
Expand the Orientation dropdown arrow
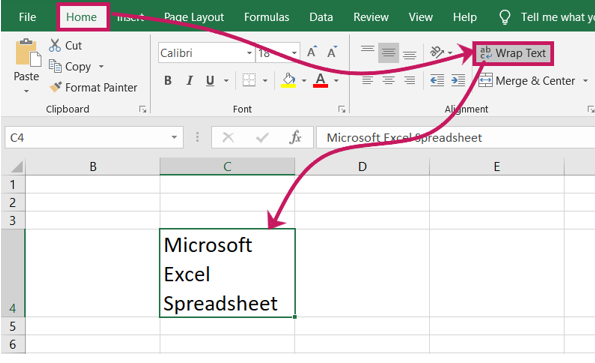point(450,52)
